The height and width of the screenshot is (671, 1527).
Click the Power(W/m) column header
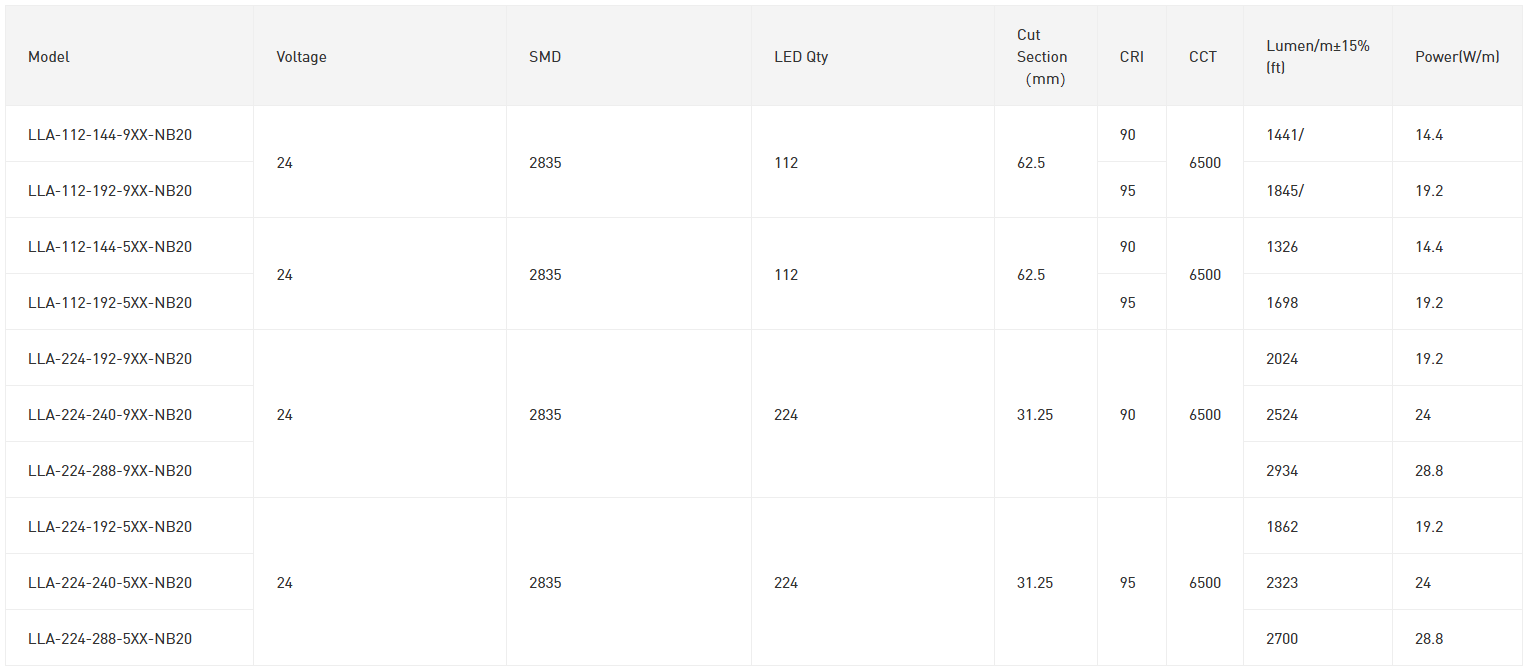(x=1457, y=57)
